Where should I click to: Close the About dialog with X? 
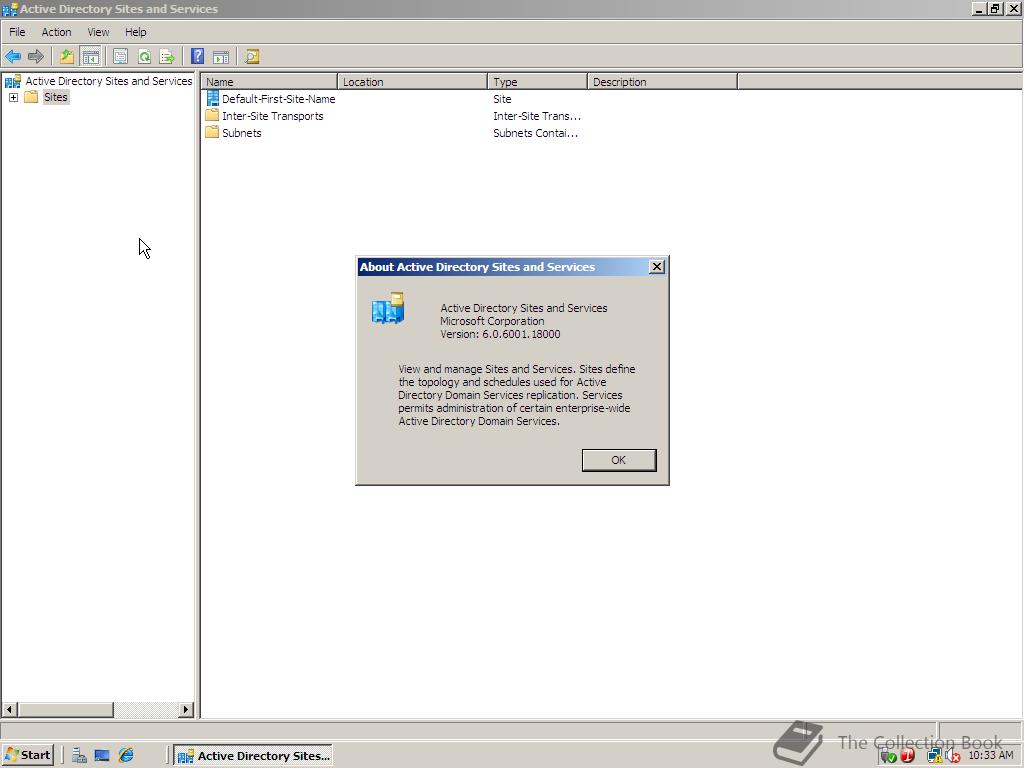657,266
